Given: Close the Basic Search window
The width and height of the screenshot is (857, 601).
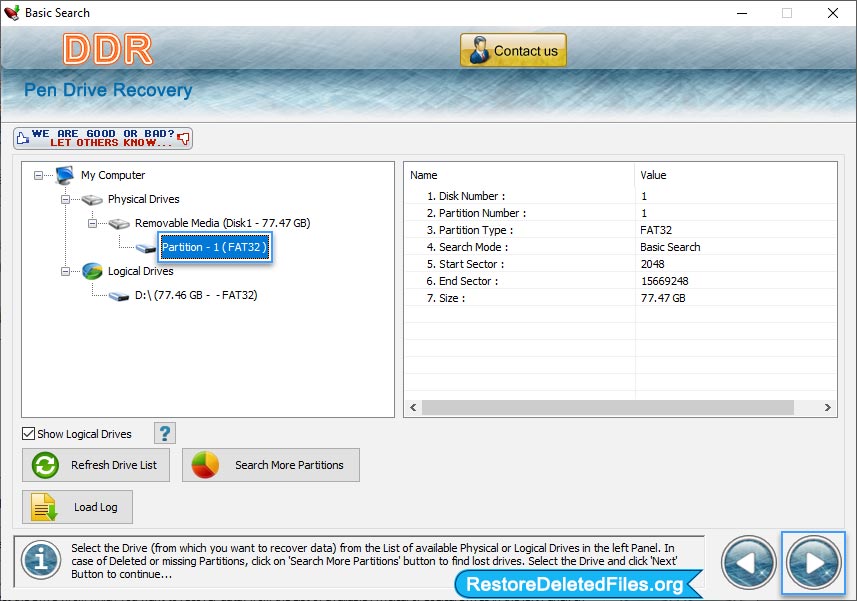Looking at the screenshot, I should tap(832, 13).
